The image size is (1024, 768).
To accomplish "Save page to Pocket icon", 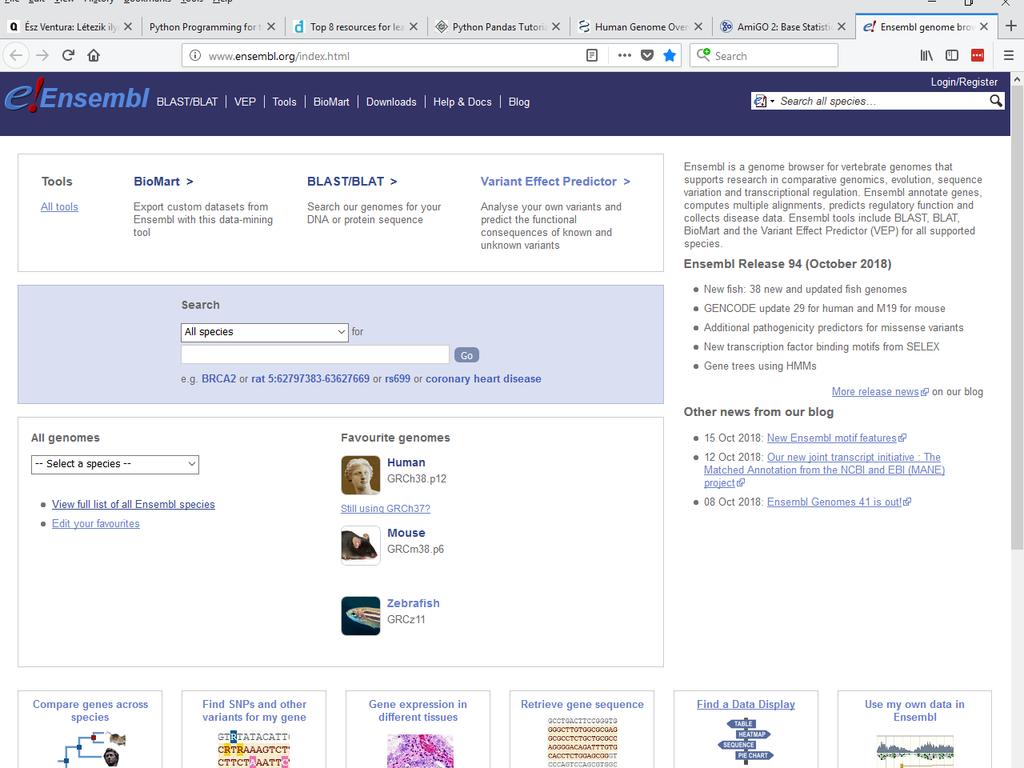I will coord(647,56).
